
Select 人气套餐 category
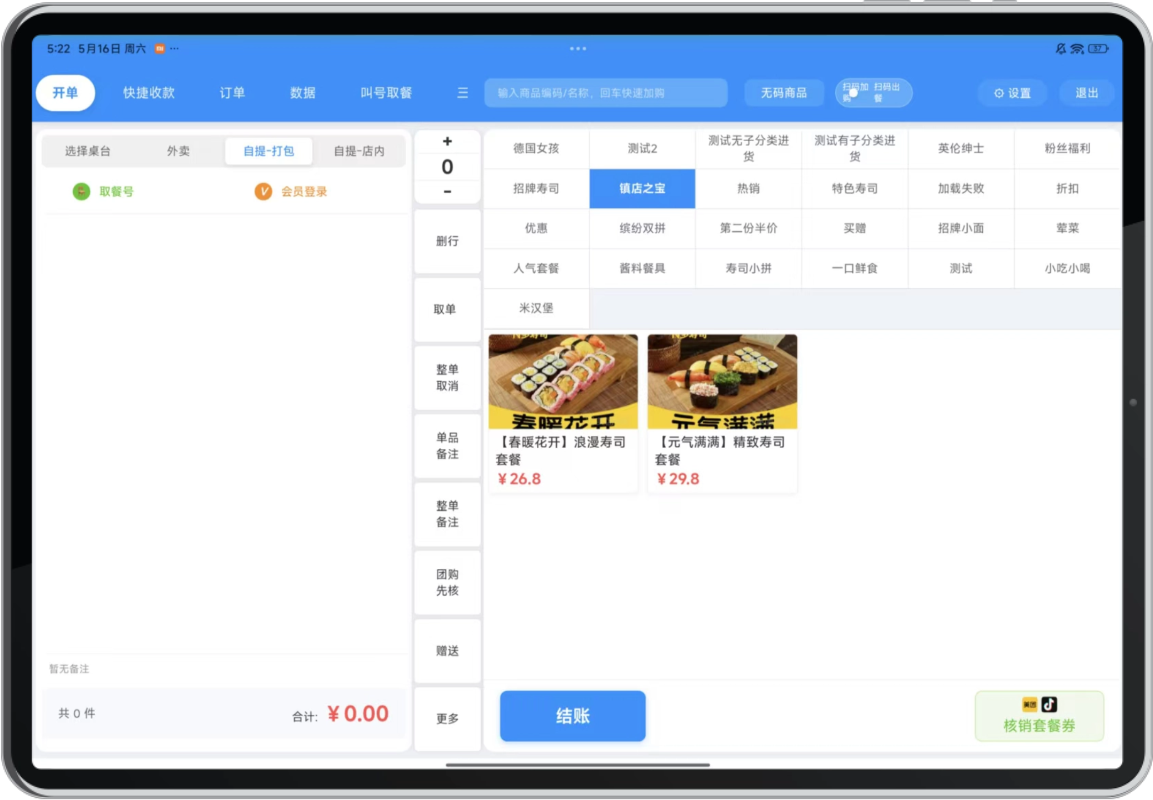pos(536,268)
